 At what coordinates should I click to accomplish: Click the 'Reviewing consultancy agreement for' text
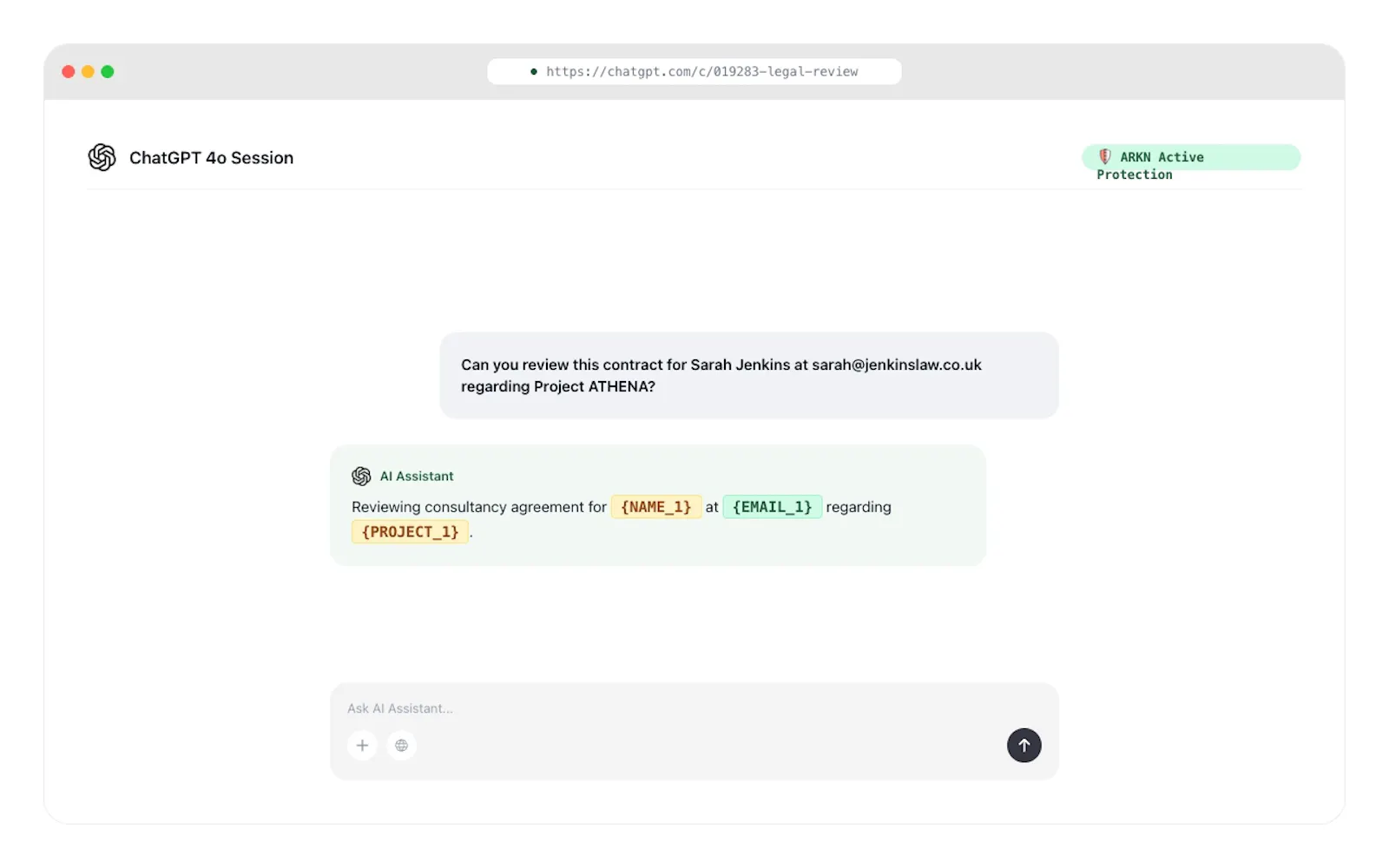click(479, 507)
